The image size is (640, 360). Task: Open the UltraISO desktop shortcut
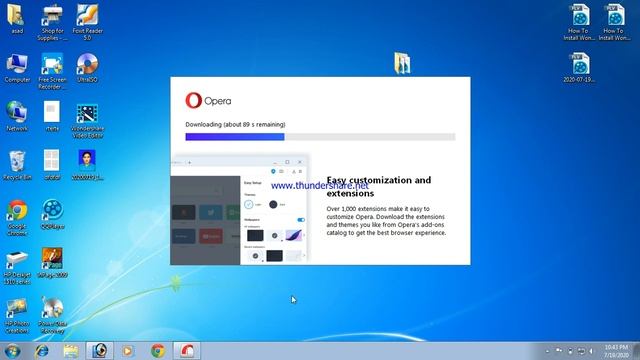click(x=87, y=68)
